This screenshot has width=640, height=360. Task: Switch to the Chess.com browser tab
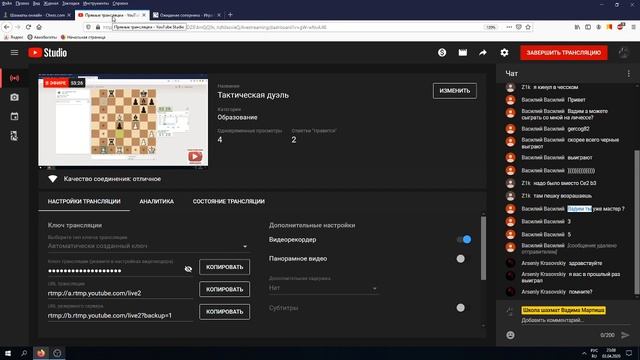[x=37, y=15]
